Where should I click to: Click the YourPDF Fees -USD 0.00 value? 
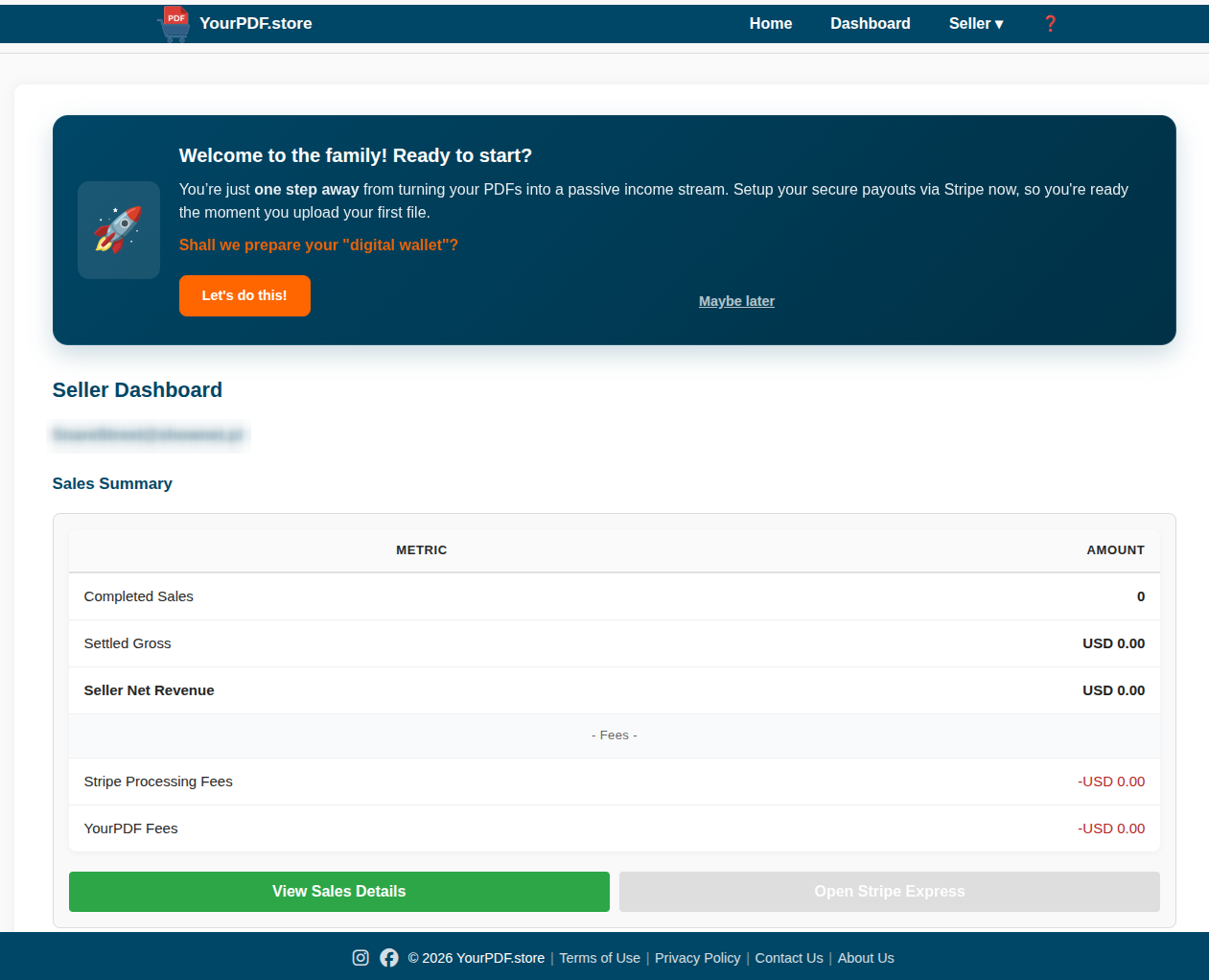click(1111, 828)
